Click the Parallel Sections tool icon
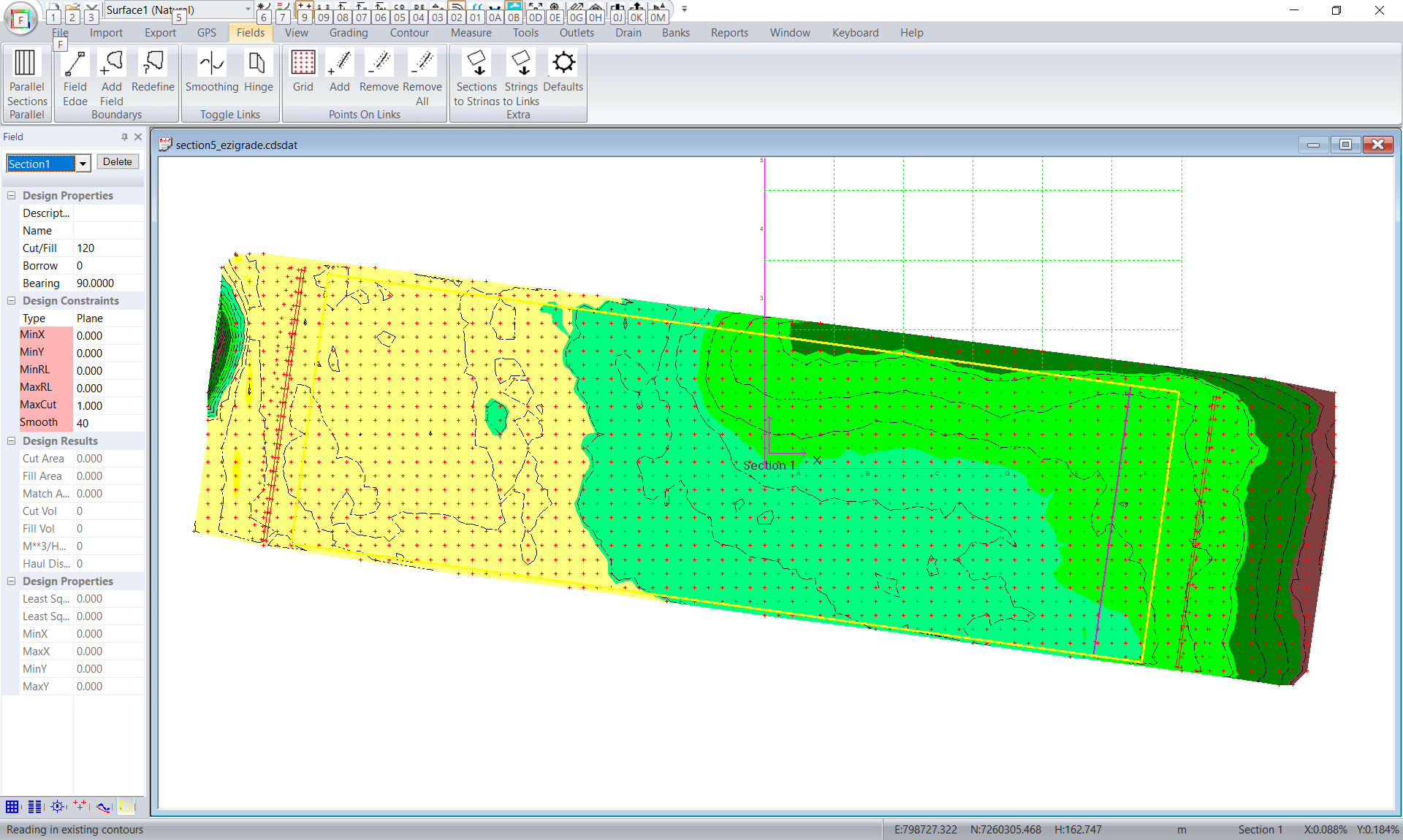The width and height of the screenshot is (1403, 840). 26,64
